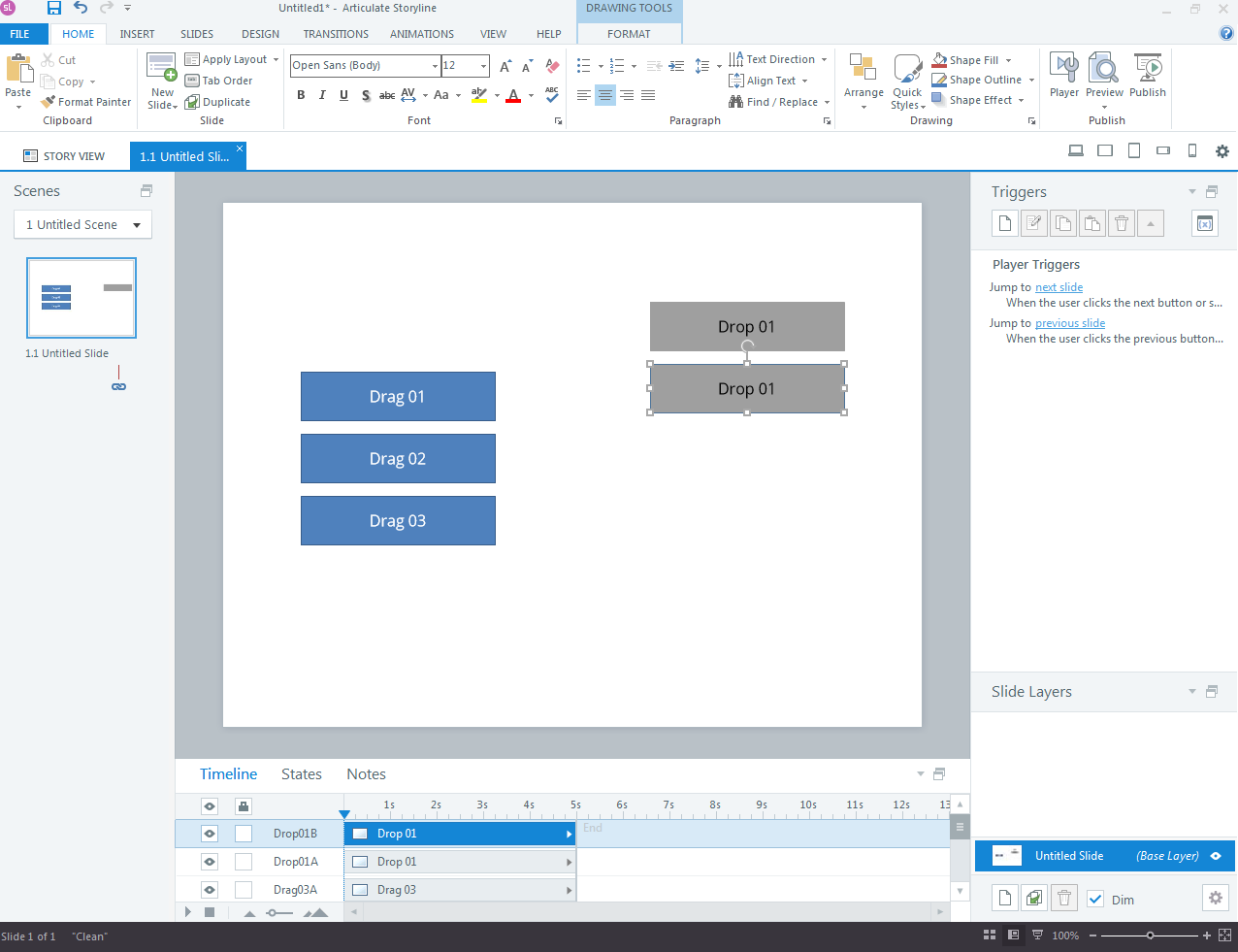Open the font size dropdown
The height and width of the screenshot is (952, 1238).
tap(483, 66)
